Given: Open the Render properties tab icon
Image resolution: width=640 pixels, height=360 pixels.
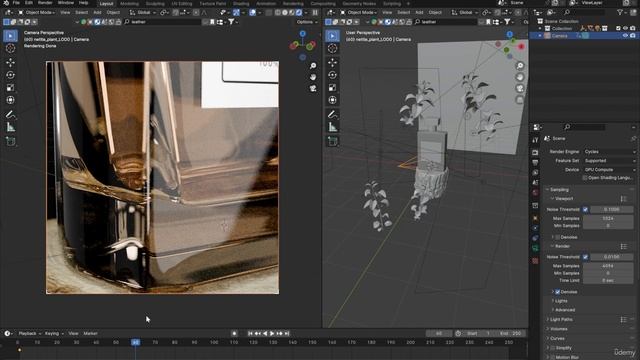Looking at the screenshot, I should [x=535, y=152].
